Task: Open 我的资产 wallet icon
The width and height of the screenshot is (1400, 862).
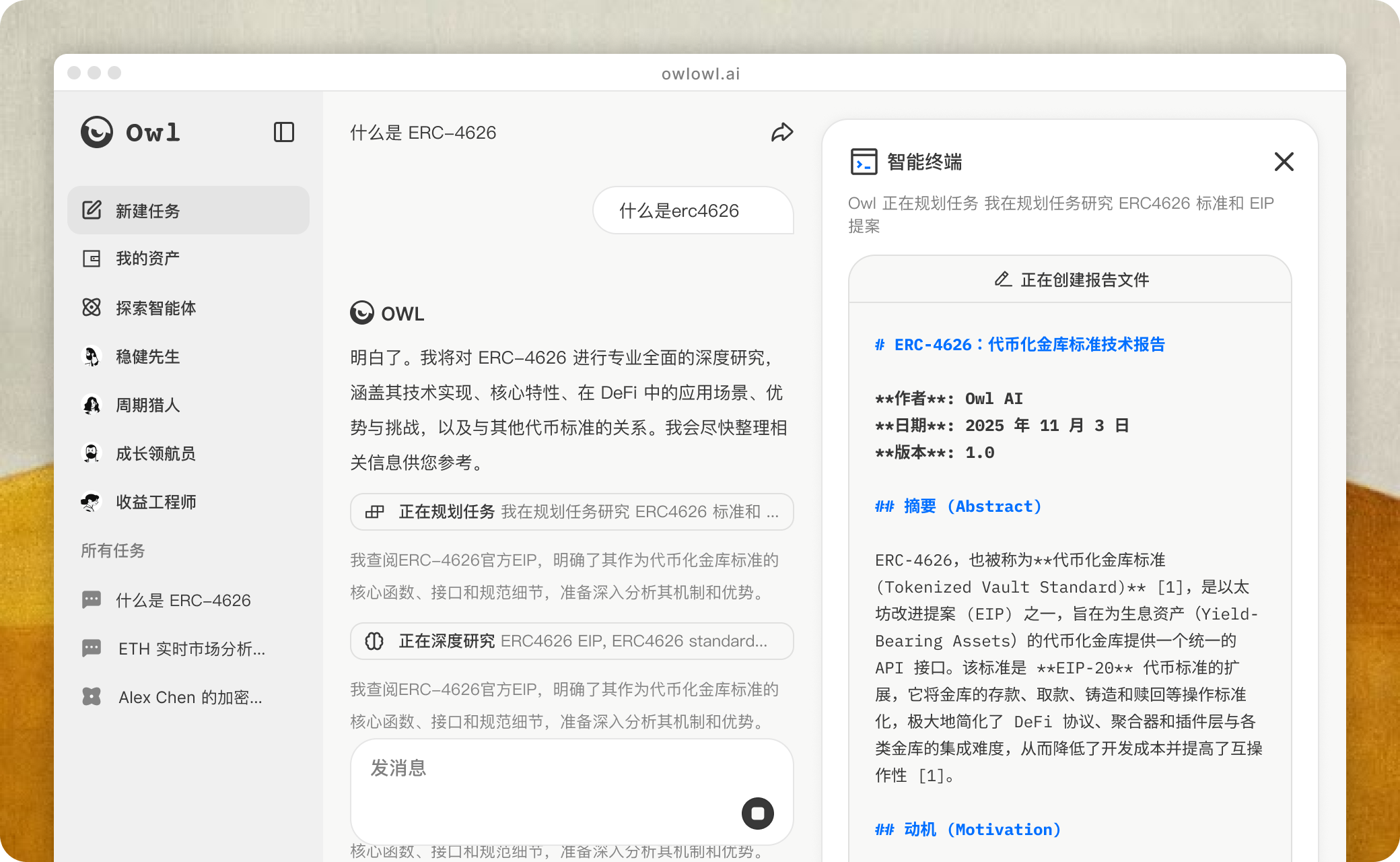Action: (92, 259)
